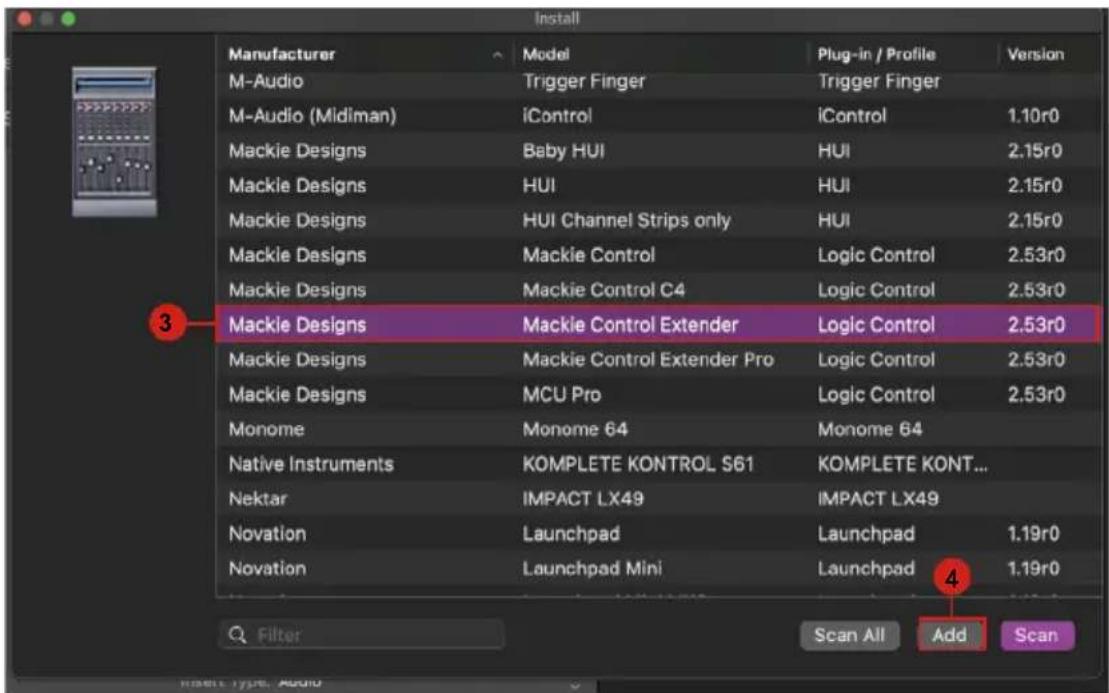
Task: Select the HUI Channel Strips only row
Action: click(x=658, y=221)
